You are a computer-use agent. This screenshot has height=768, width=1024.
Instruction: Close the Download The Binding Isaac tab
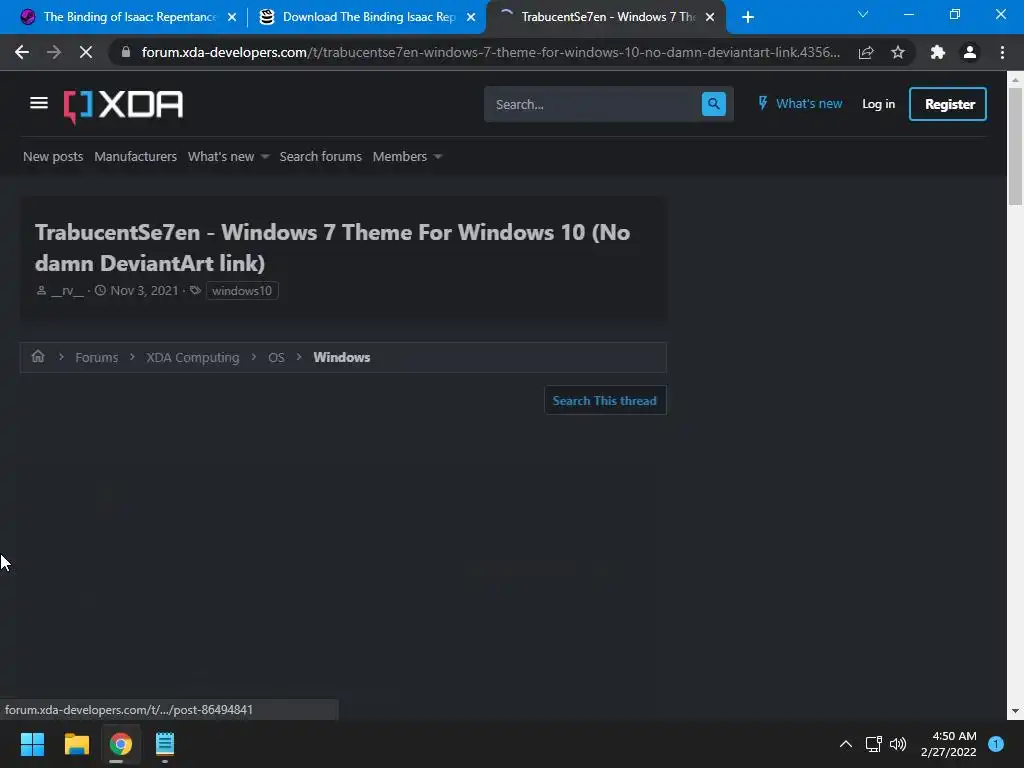pos(471,17)
